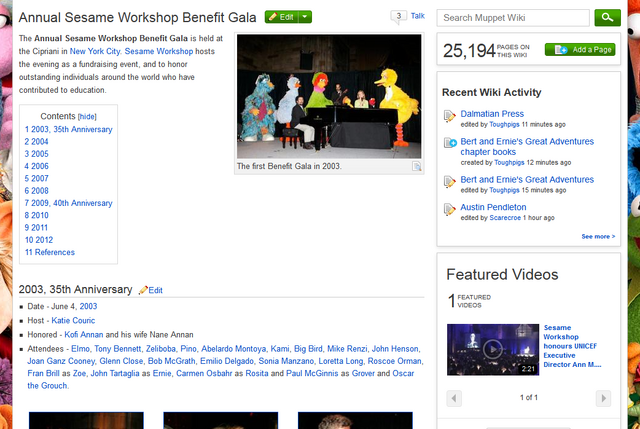This screenshot has height=429, width=640.
Task: Open the Fran Brill link
Action: (x=43, y=373)
